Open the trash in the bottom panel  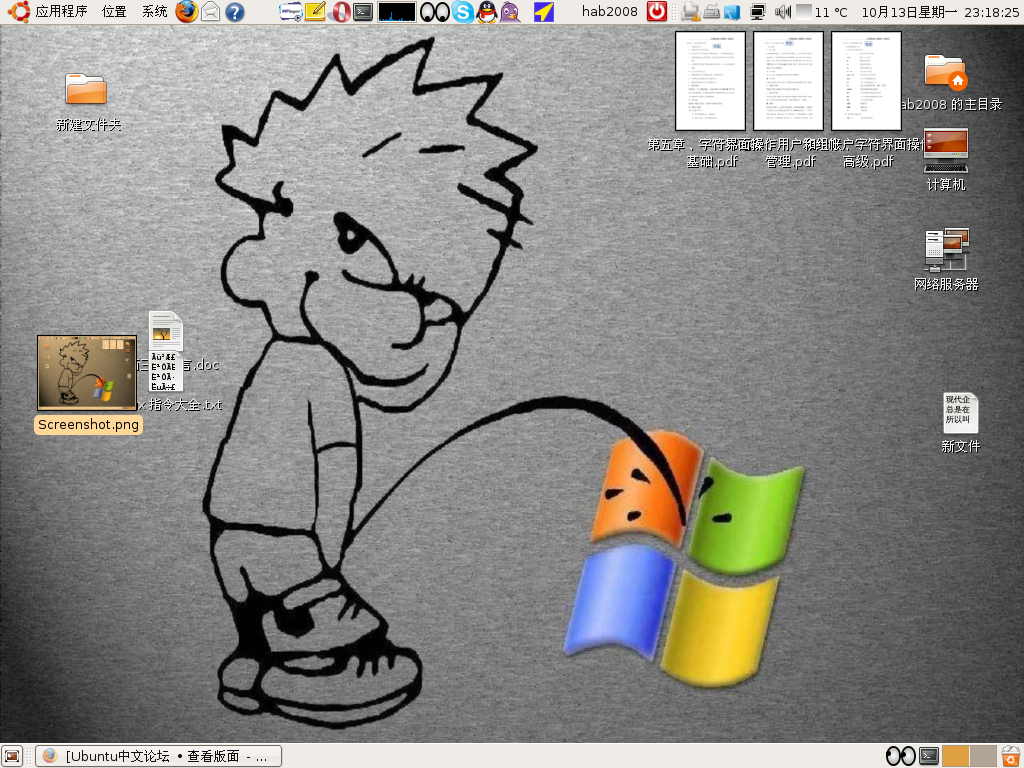[x=1011, y=756]
